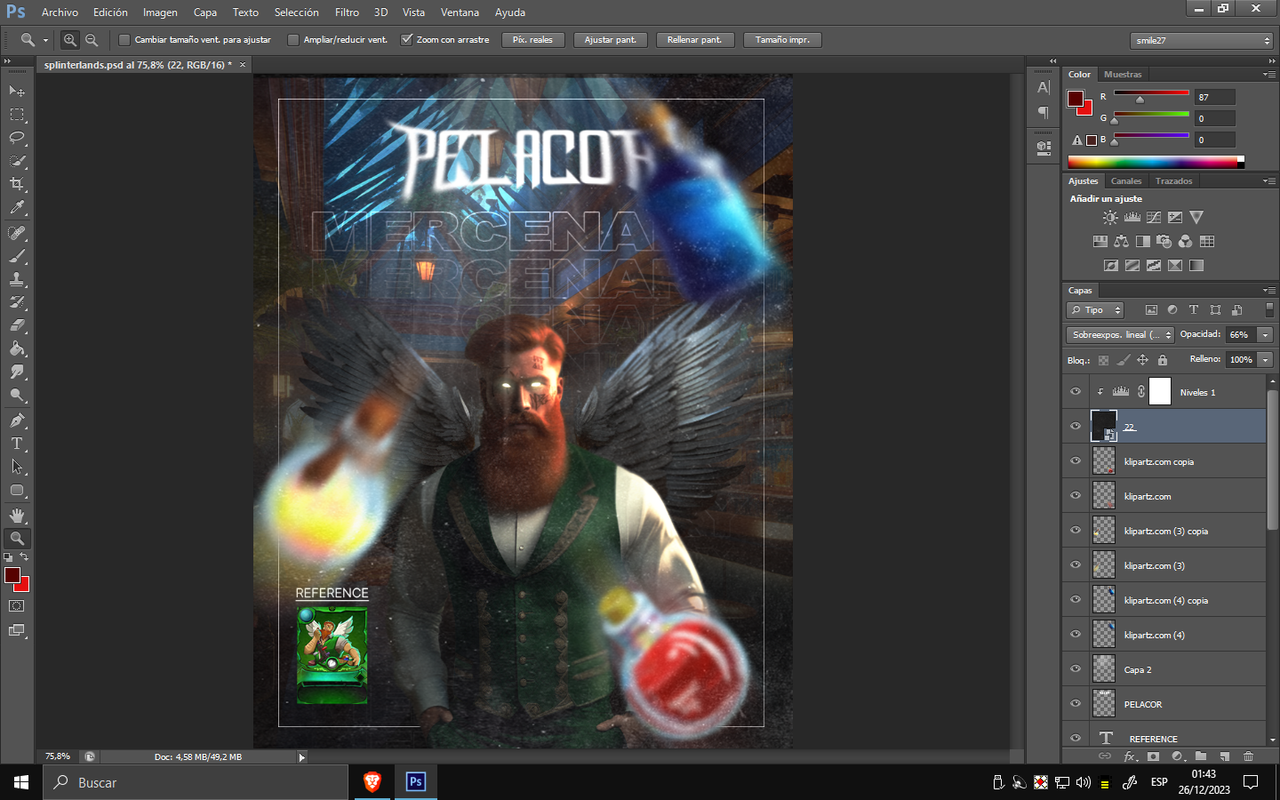1280x800 pixels.
Task: Add a Brightness/Contrast adjustment
Action: [1110, 217]
